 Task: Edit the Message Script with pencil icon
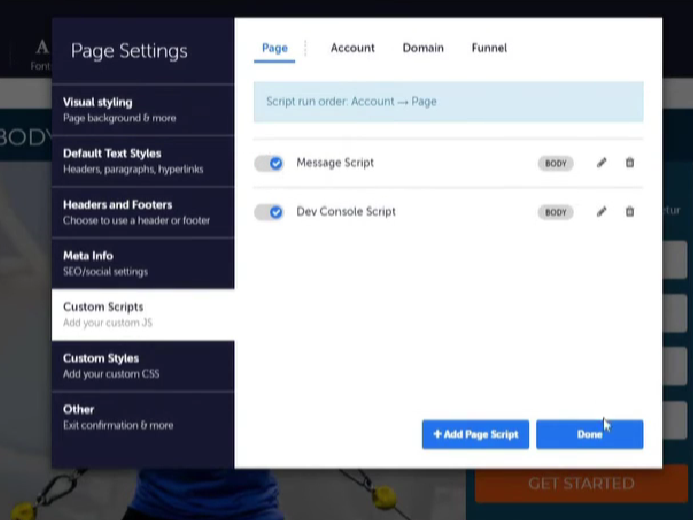pyautogui.click(x=601, y=163)
